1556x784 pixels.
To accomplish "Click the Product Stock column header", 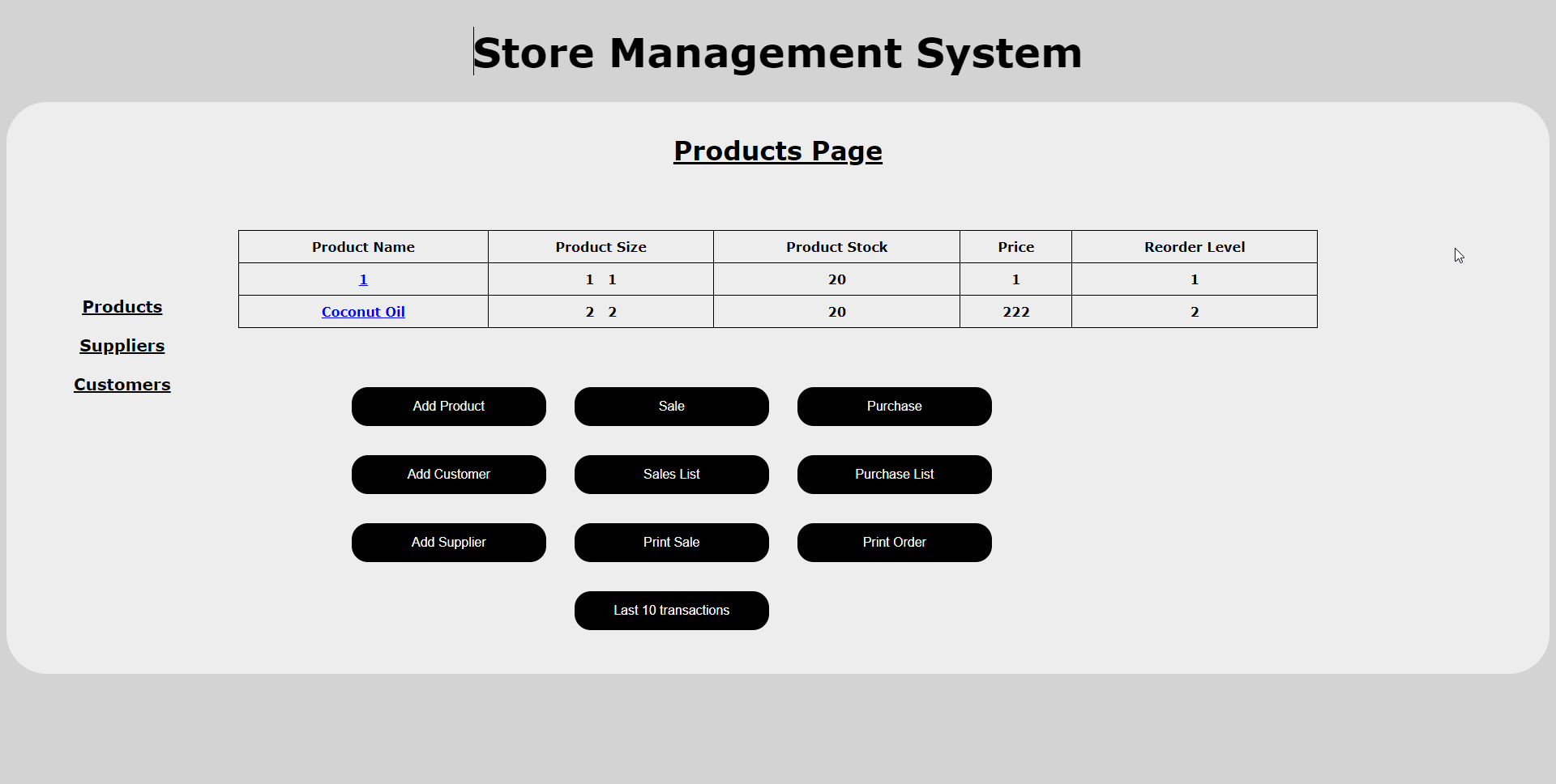I will [x=837, y=247].
